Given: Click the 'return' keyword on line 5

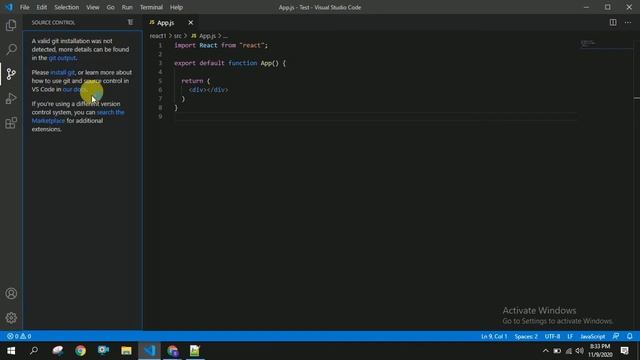Looking at the screenshot, I should (192, 81).
